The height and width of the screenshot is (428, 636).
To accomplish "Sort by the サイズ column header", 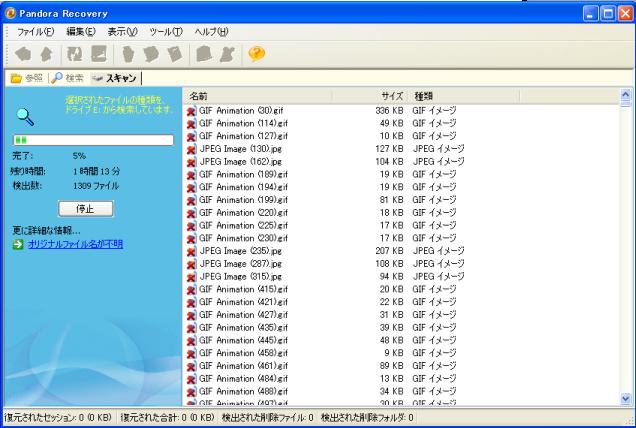I will (370, 96).
